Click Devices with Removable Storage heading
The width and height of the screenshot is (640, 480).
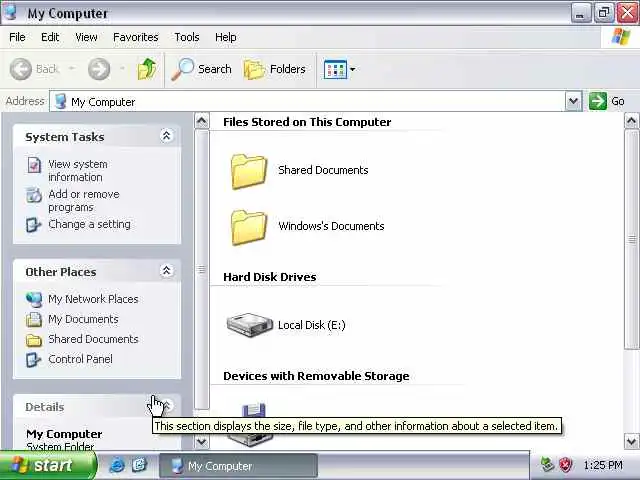point(316,376)
